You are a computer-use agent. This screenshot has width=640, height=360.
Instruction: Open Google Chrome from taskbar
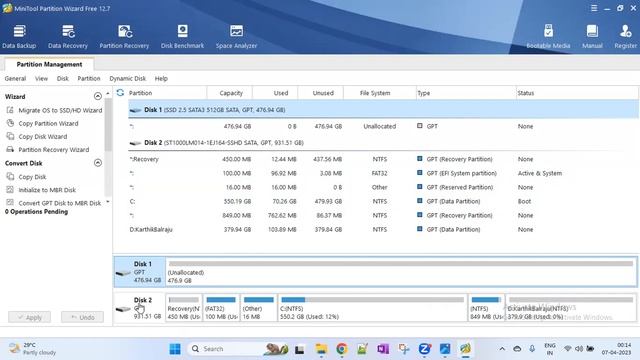click(x=341, y=349)
